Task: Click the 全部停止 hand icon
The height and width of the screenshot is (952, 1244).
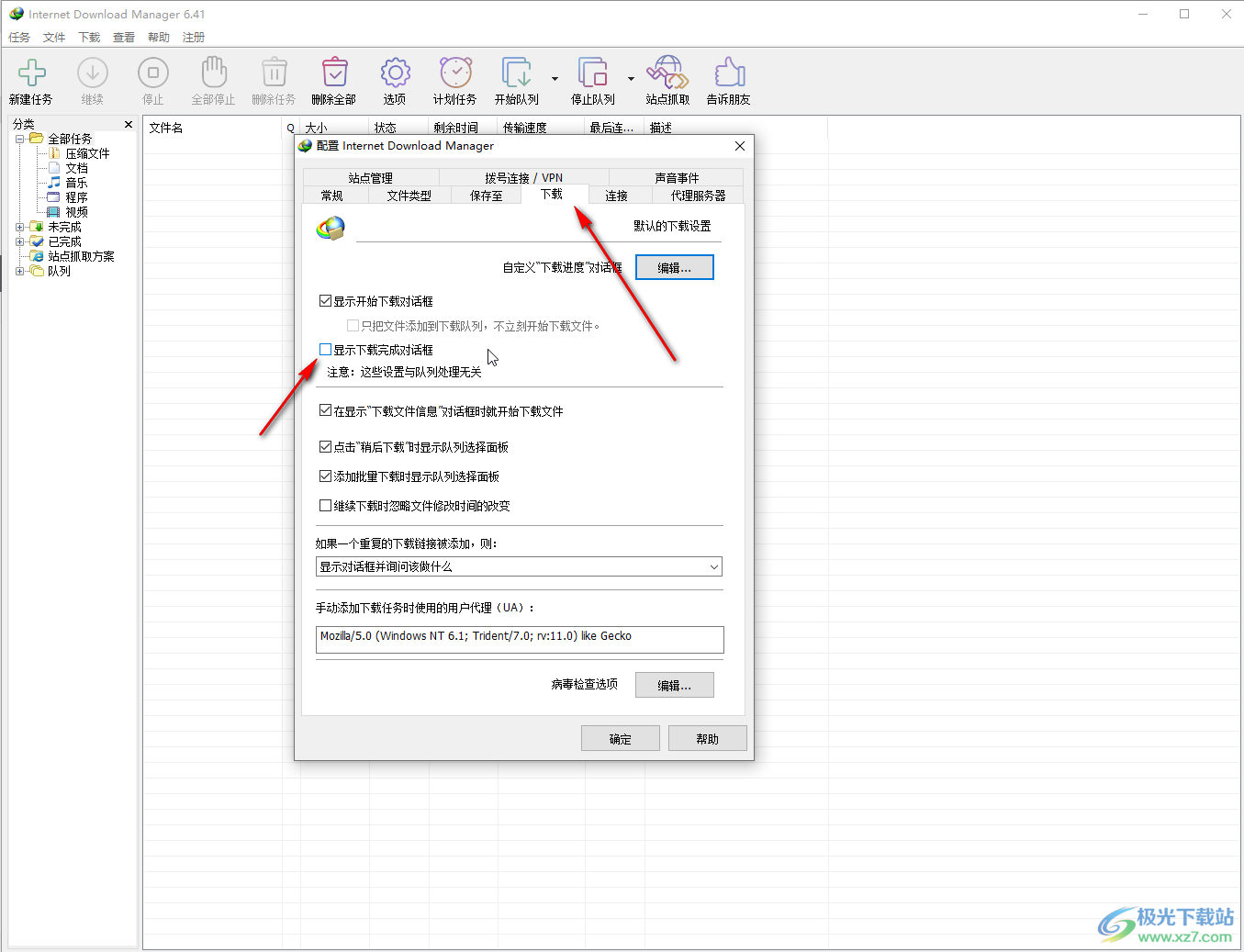Action: click(214, 73)
